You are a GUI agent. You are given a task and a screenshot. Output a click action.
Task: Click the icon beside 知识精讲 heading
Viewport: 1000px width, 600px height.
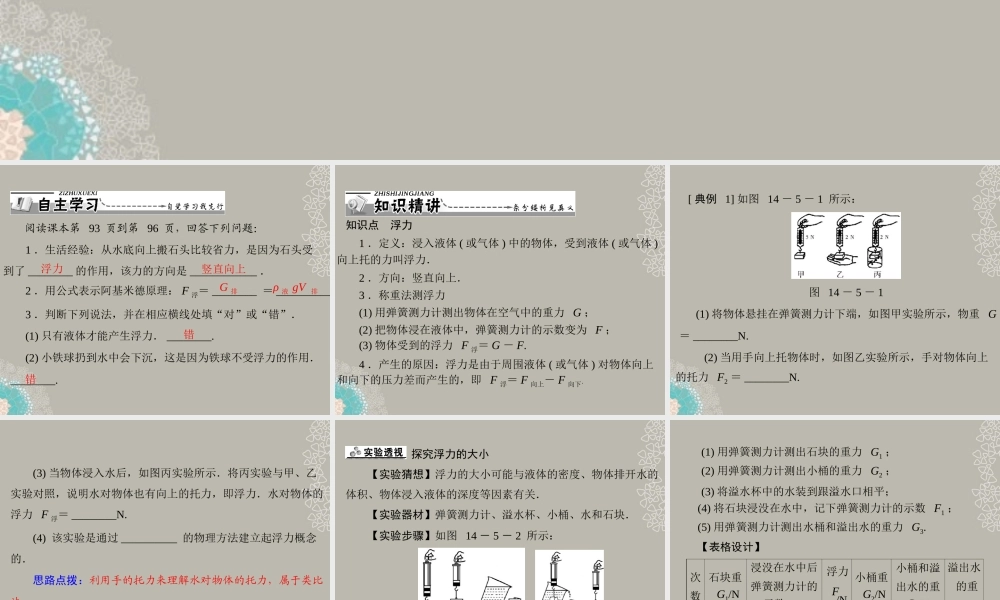(358, 204)
